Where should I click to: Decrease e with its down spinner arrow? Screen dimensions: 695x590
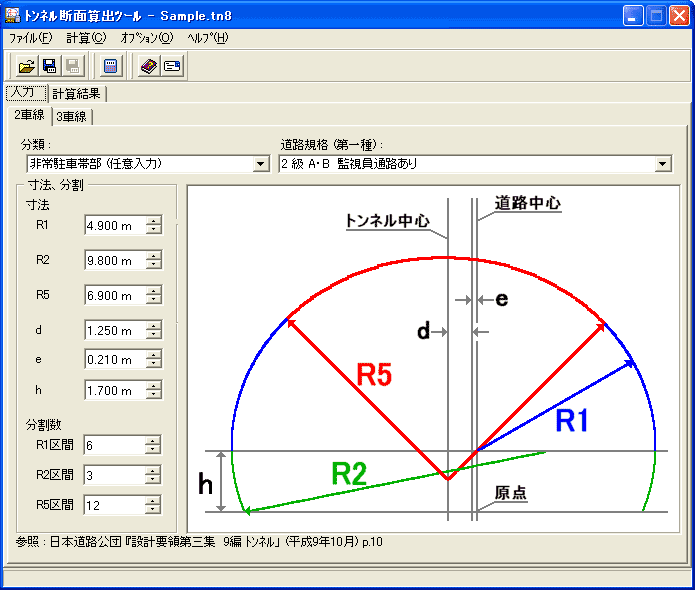point(154,364)
